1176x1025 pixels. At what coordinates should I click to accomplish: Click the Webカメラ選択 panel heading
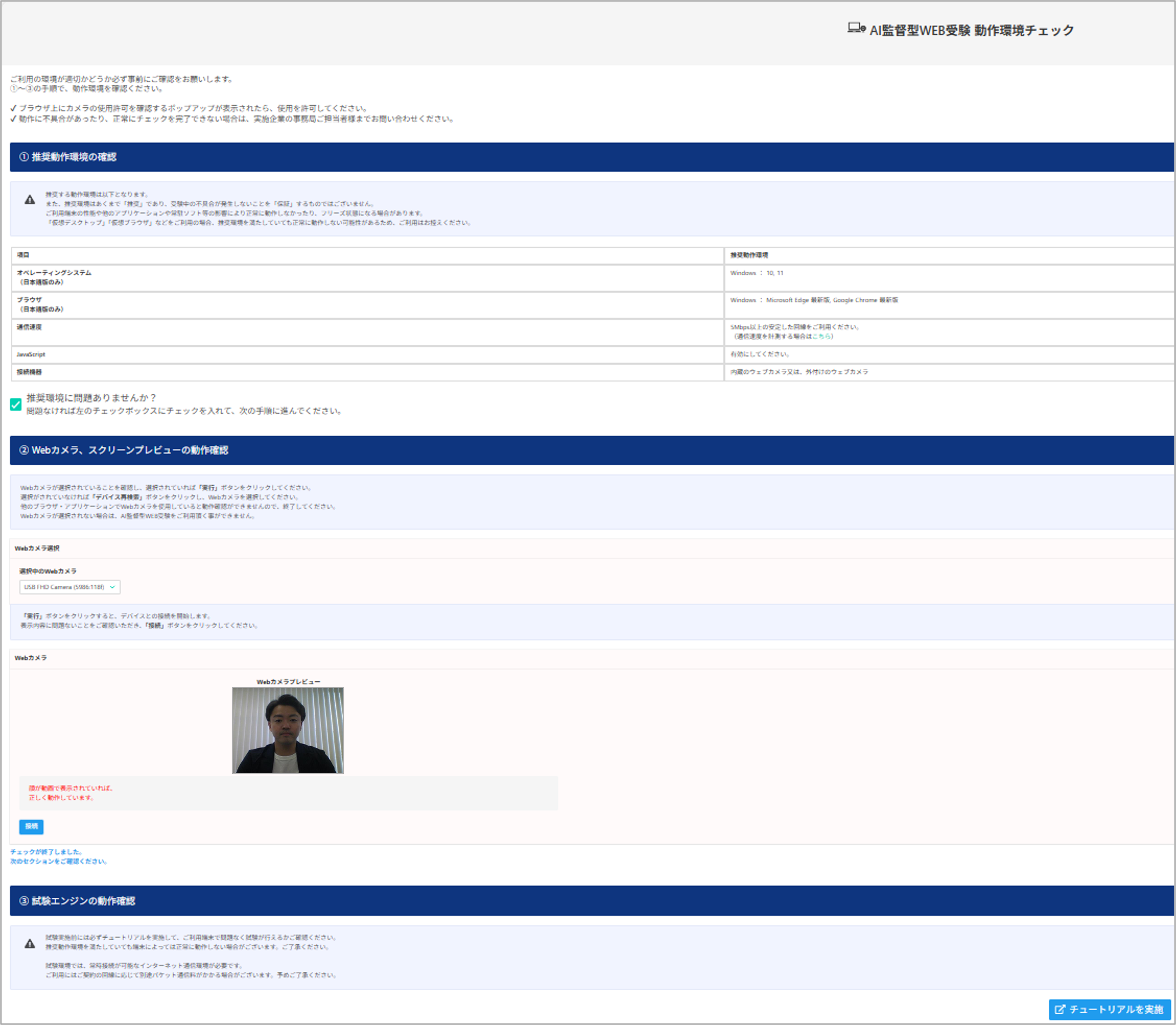(37, 548)
